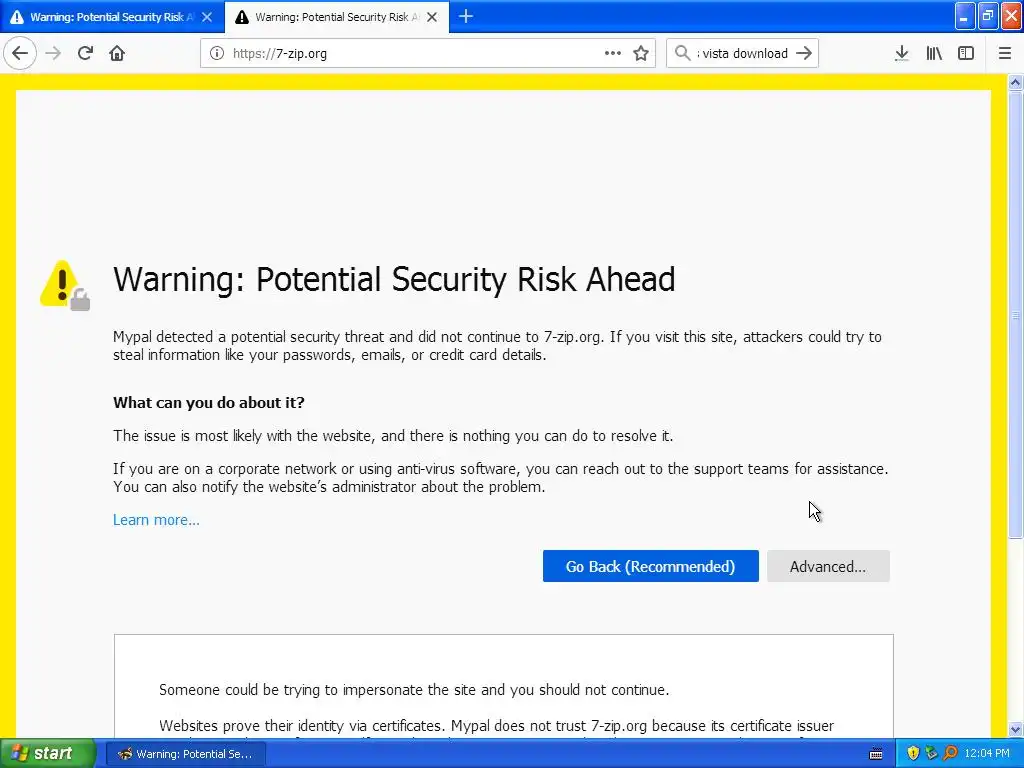Show site information icon in the address bar
Viewport: 1024px width, 768px height.
(217, 54)
